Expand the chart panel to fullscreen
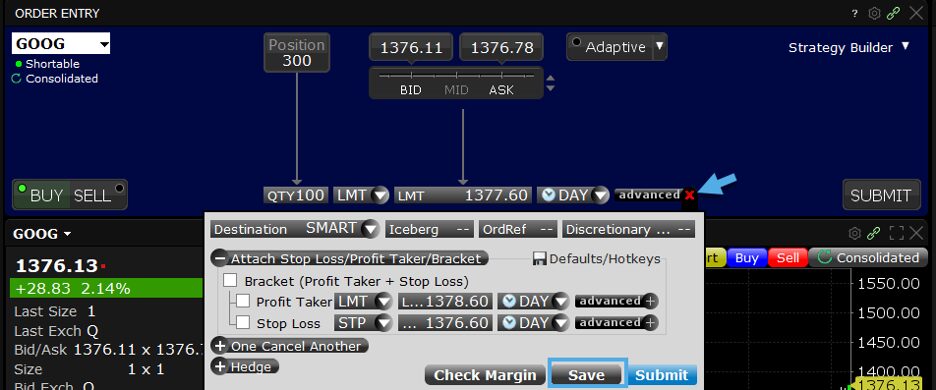This screenshot has height=390, width=936. tap(896, 233)
